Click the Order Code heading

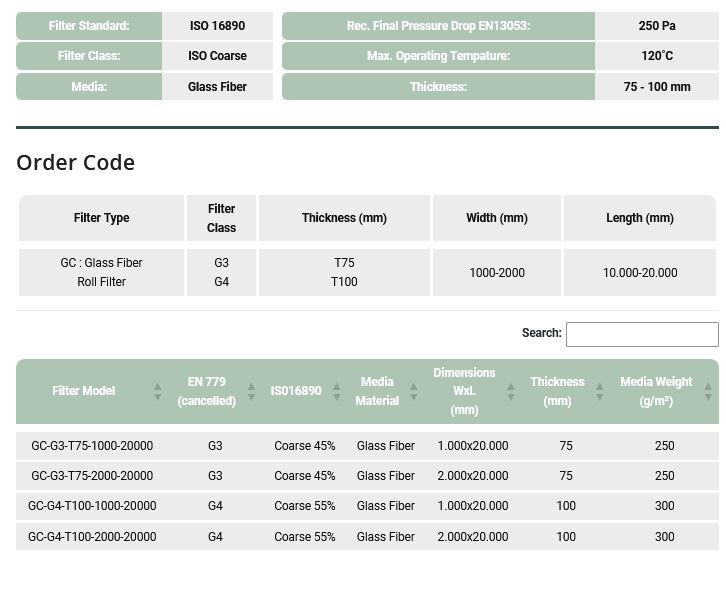76,162
